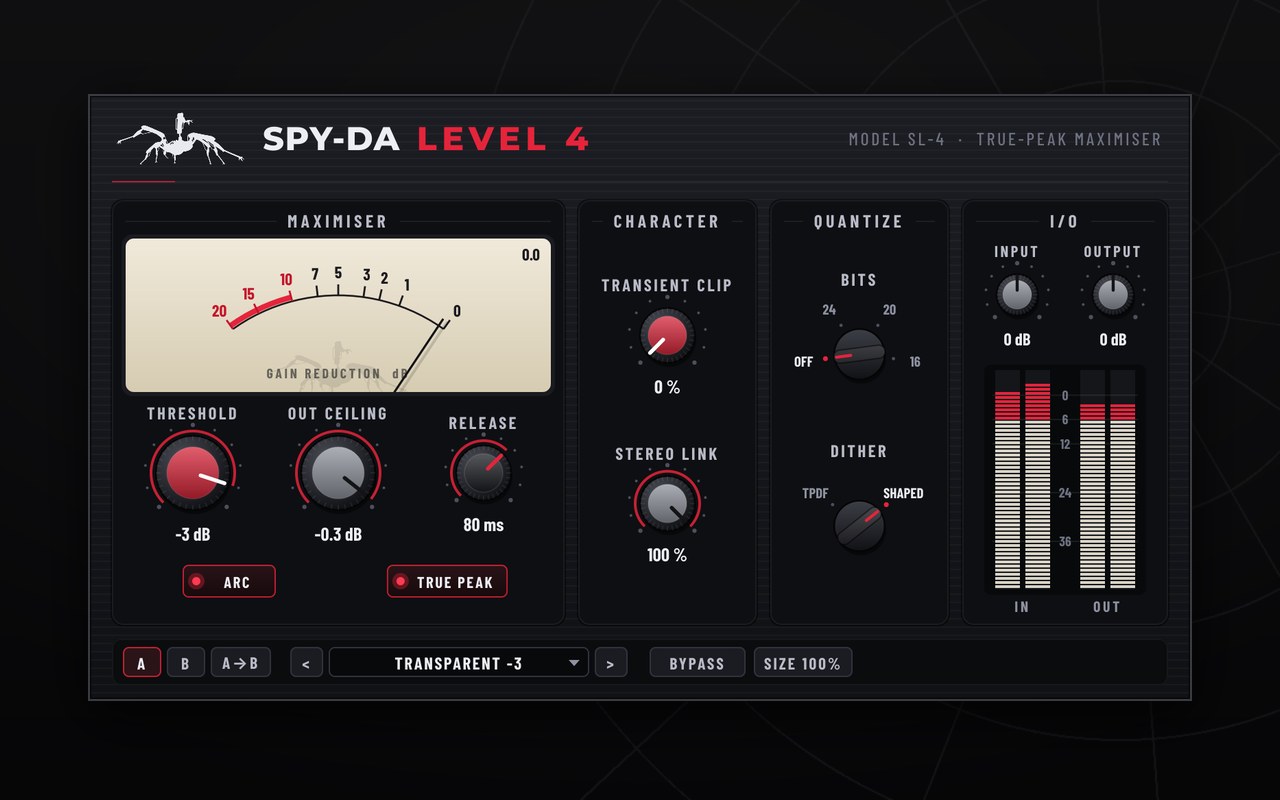Select the 16 bits position
Screen dimensions: 1280x800
[915, 362]
